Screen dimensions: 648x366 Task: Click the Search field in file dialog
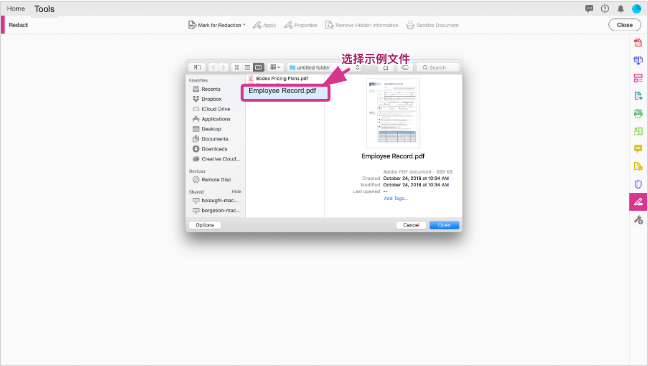438,67
